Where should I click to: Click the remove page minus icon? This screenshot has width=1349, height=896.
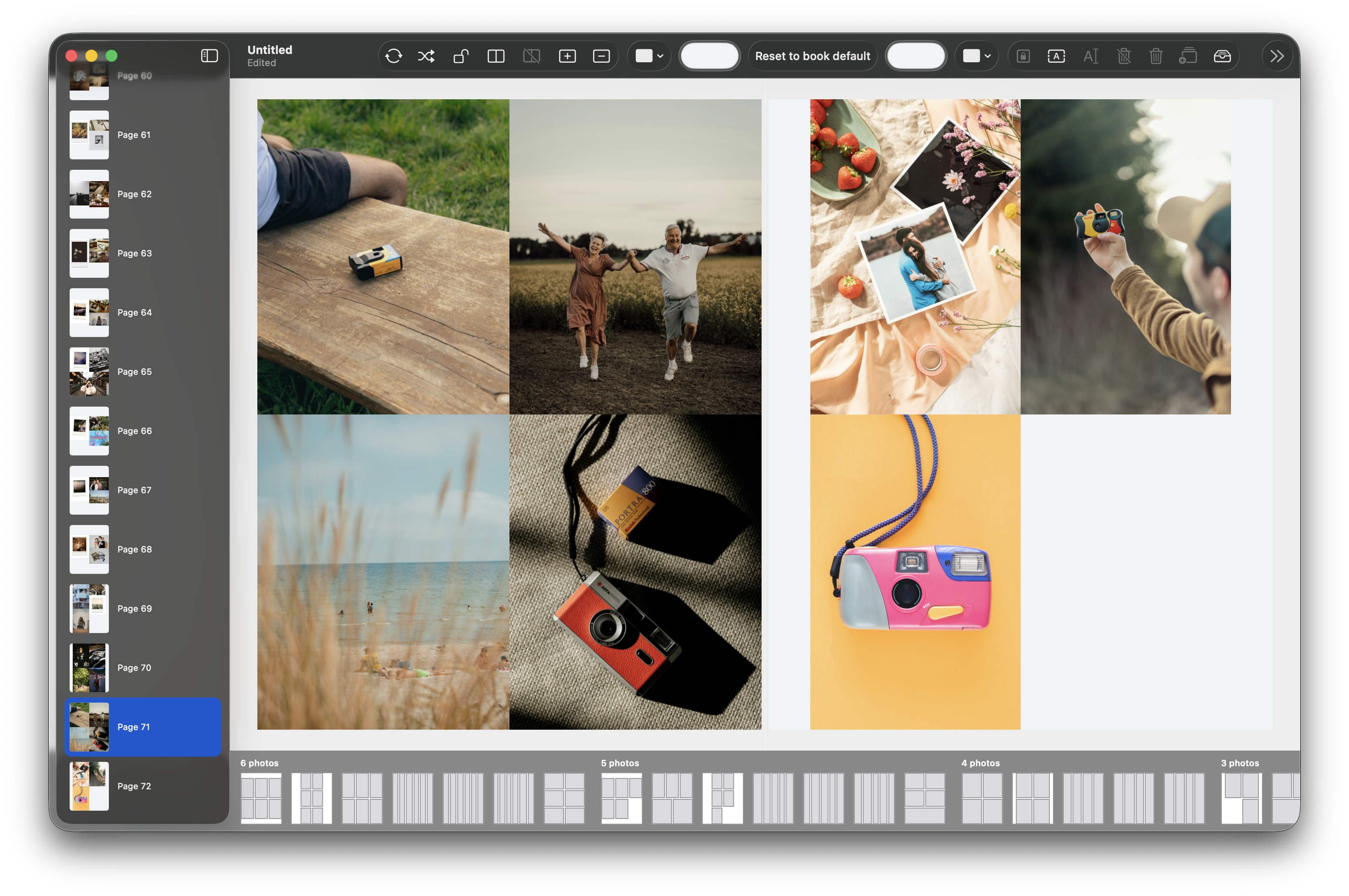tap(602, 56)
